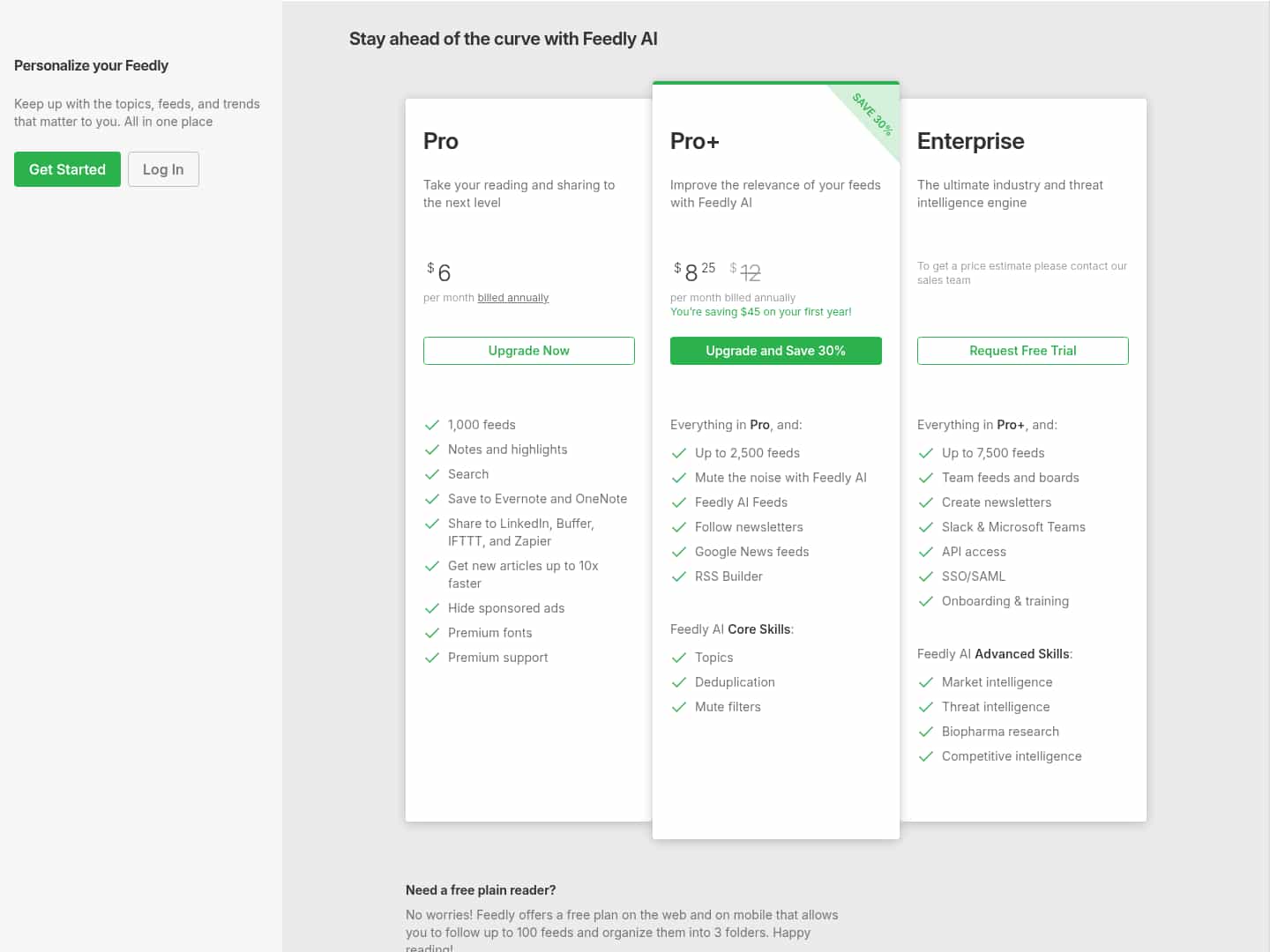Click 'To get a price estimate' text
This screenshot has width=1270, height=952.
pos(1022,273)
